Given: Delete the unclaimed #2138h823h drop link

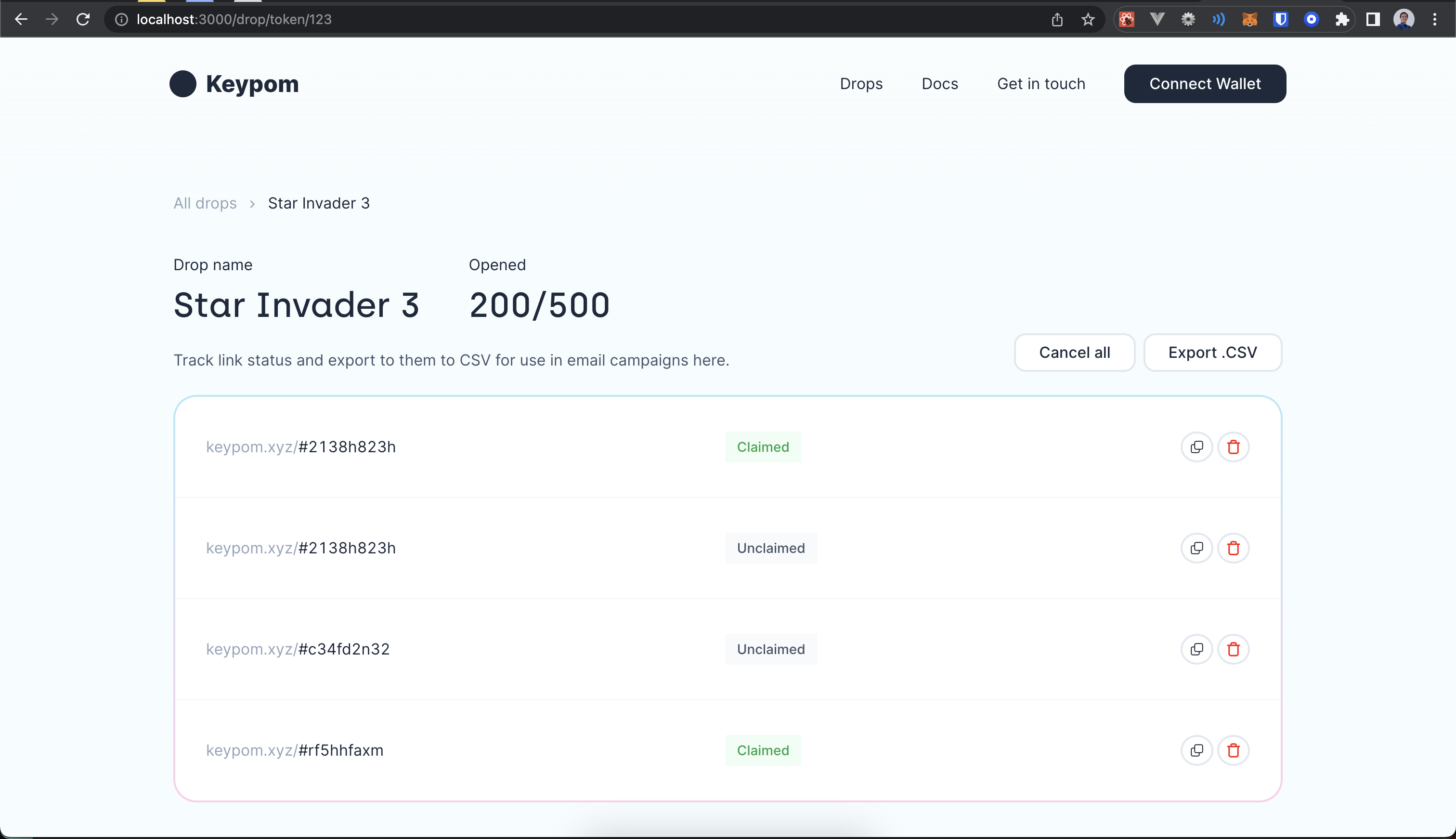Looking at the screenshot, I should pyautogui.click(x=1233, y=548).
